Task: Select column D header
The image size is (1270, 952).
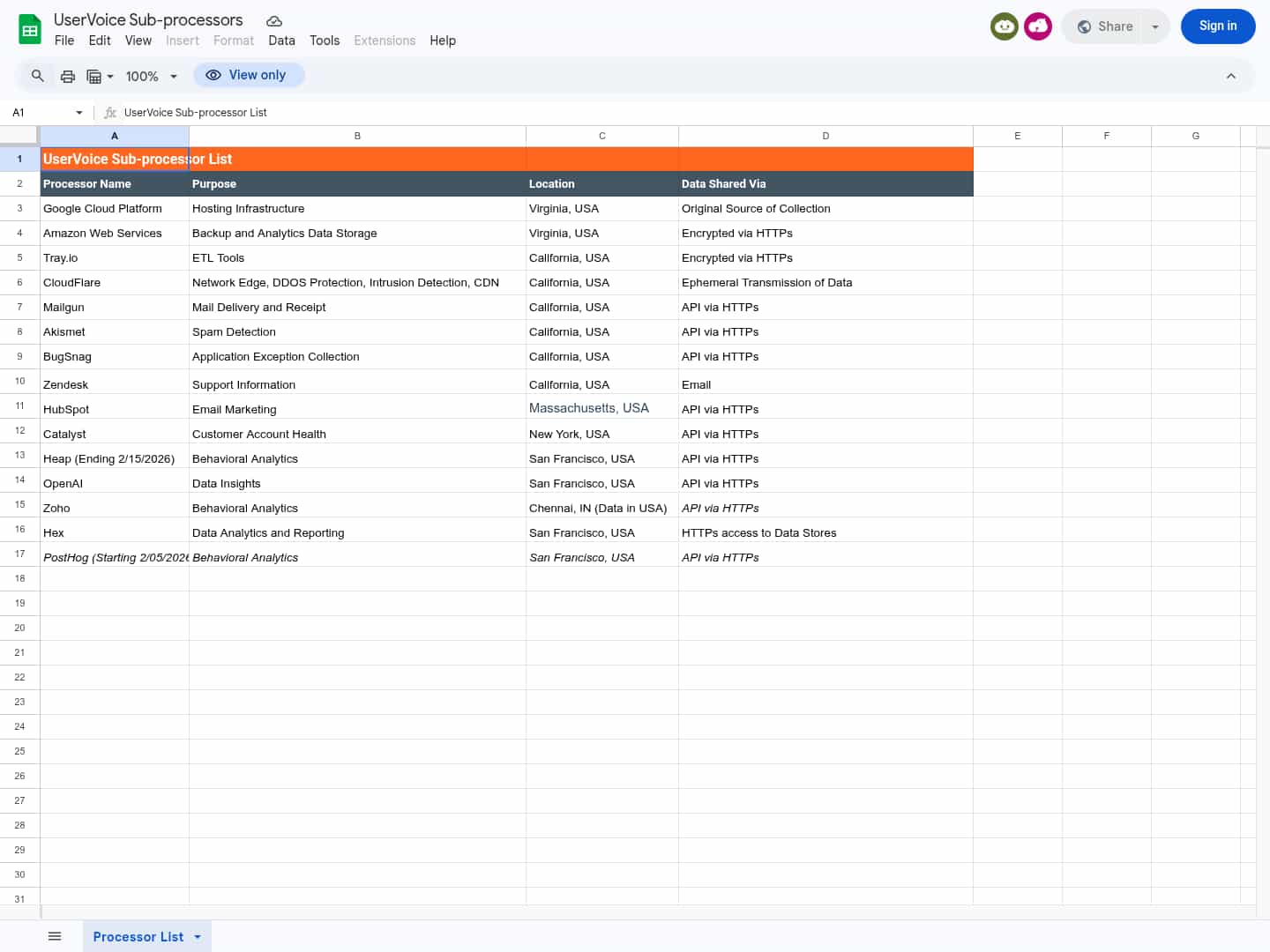Action: [825, 136]
